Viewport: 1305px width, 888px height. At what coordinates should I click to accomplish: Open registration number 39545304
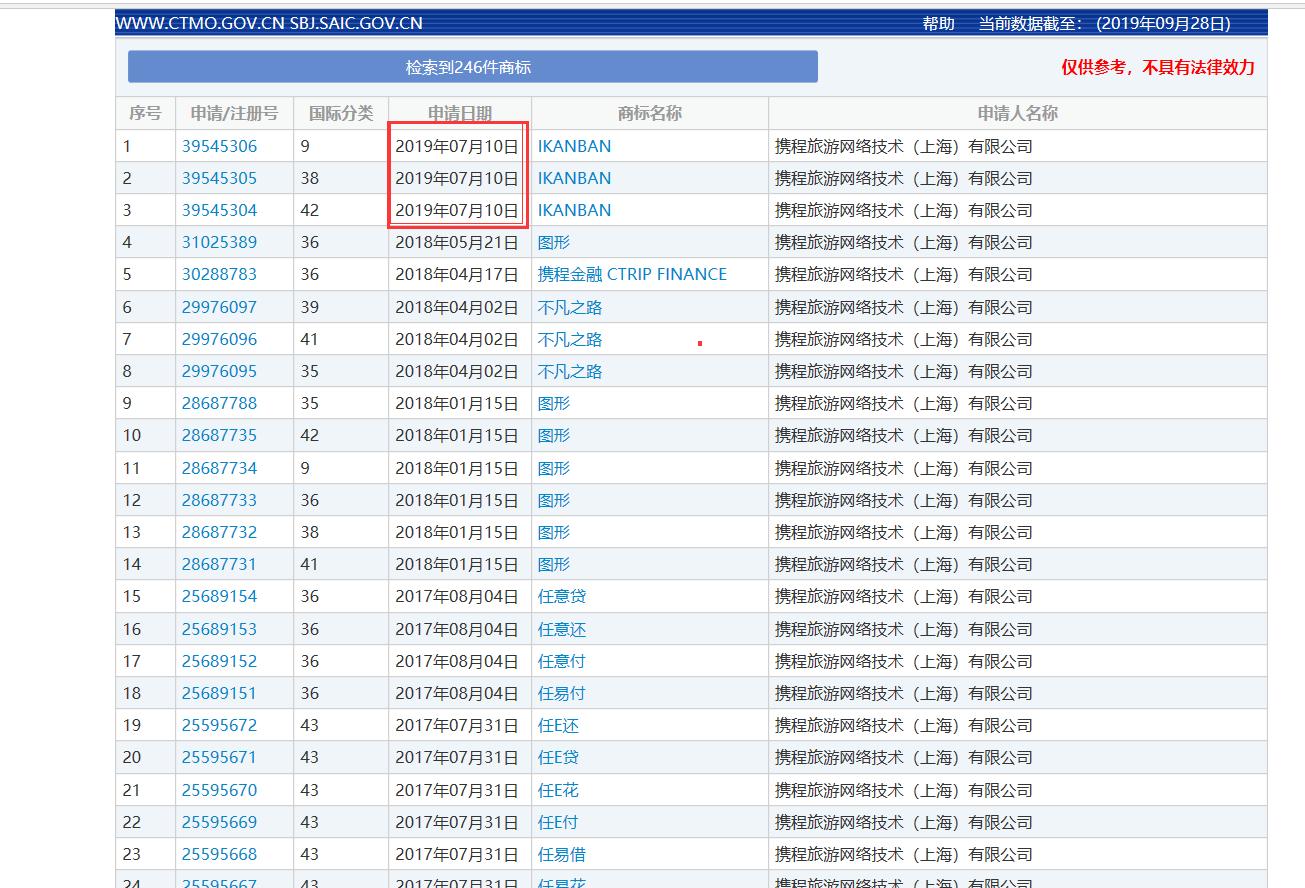(x=219, y=210)
